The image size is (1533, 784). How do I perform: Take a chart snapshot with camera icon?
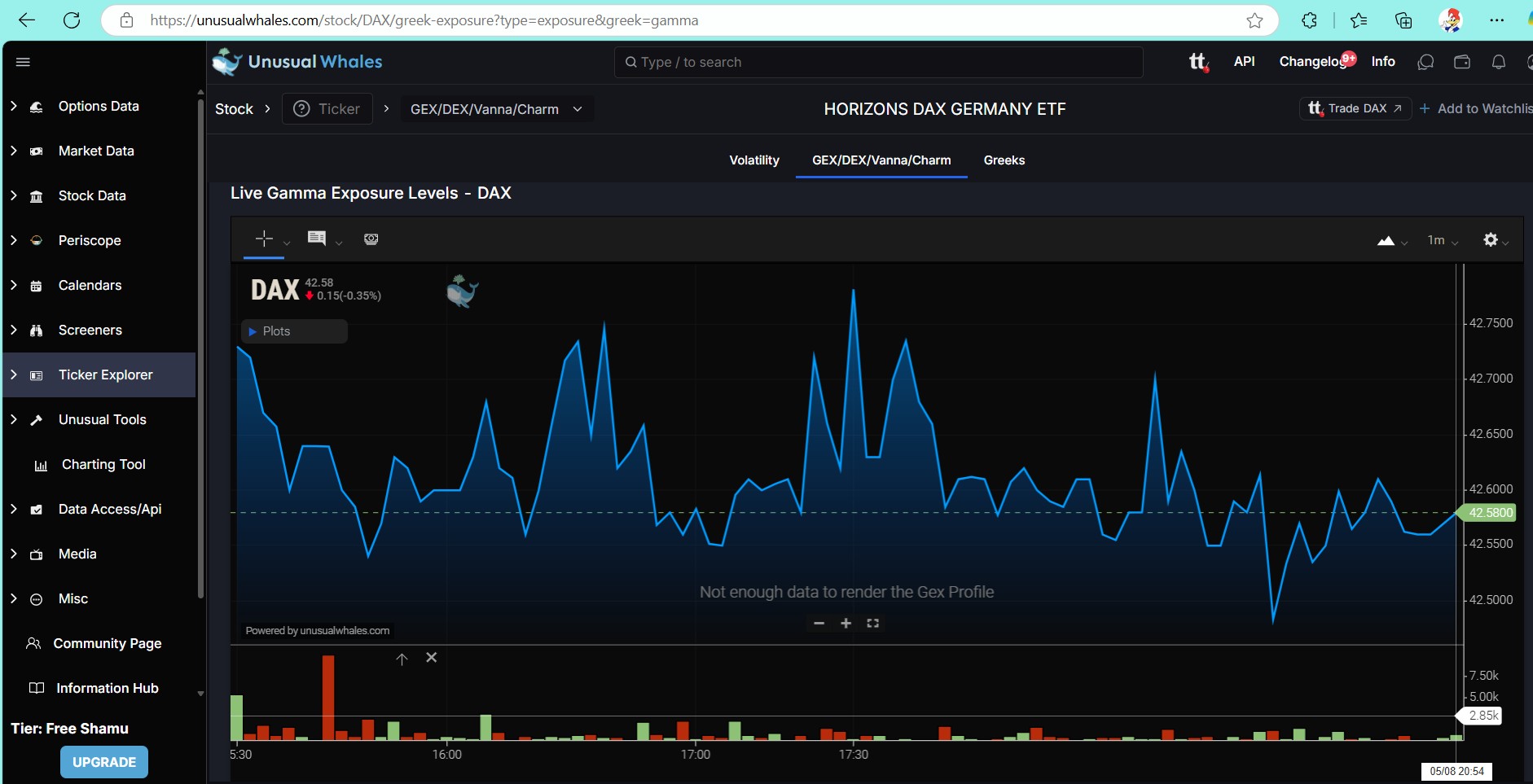pos(371,239)
